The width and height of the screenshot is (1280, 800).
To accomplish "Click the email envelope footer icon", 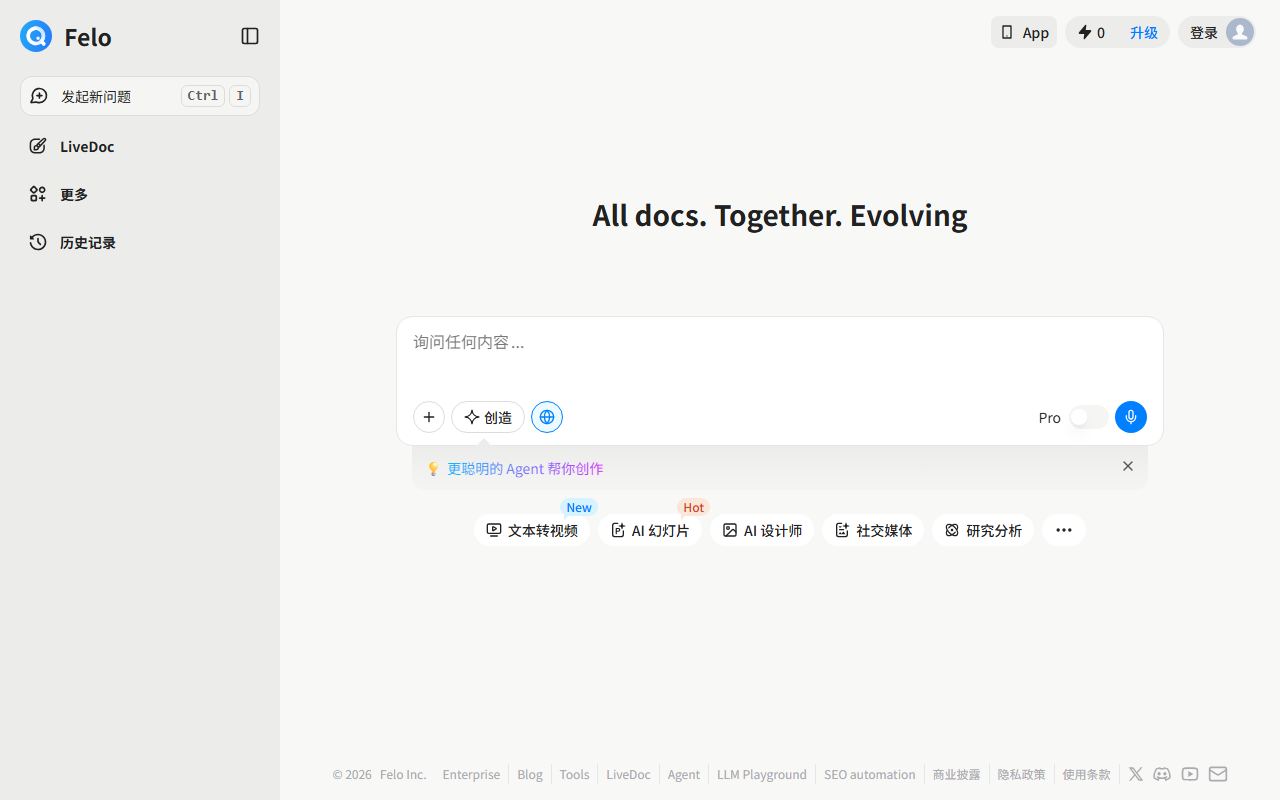I will pos(1218,774).
